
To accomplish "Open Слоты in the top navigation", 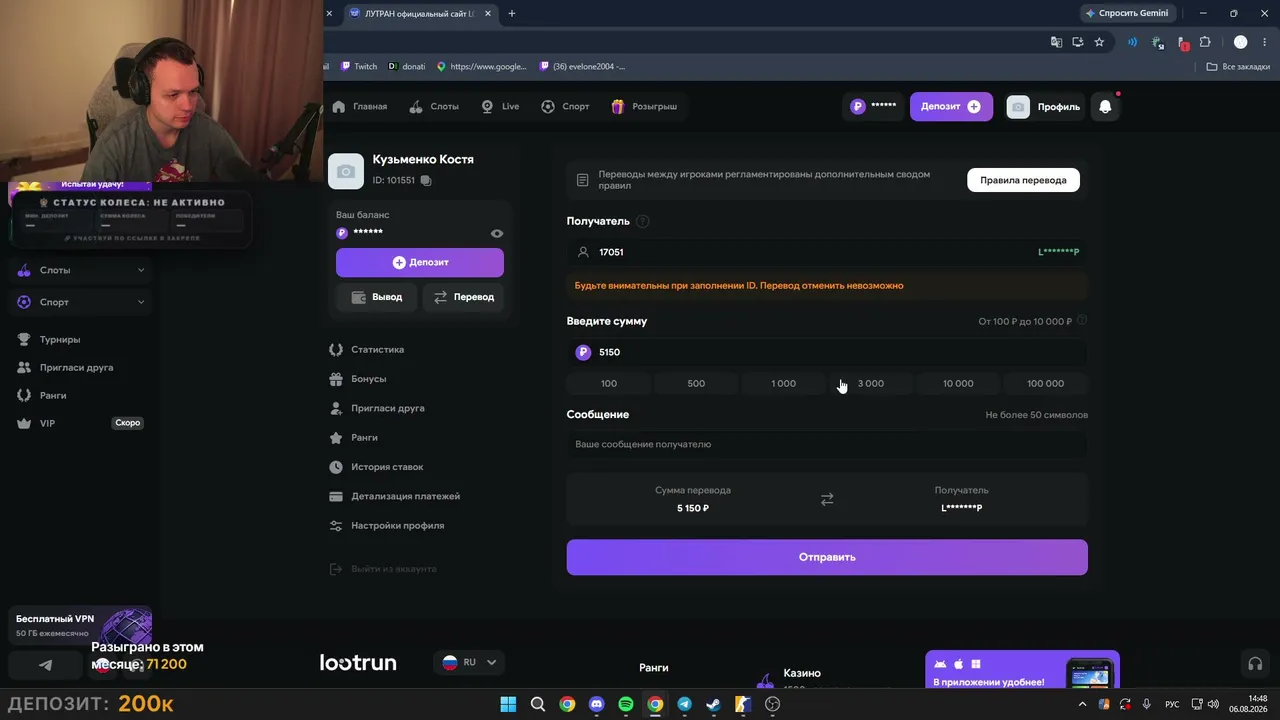I will tap(435, 107).
